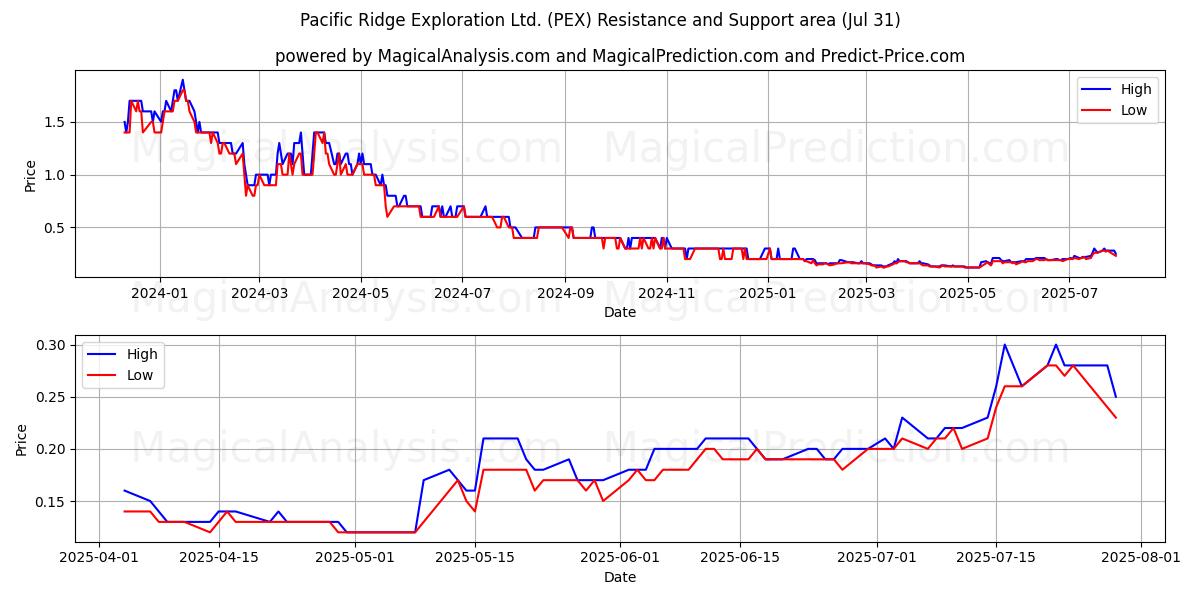This screenshot has height=600, width=1200.
Task: Click the chart title mentioning Pacific Ridge Exploration
Action: pyautogui.click(x=600, y=20)
